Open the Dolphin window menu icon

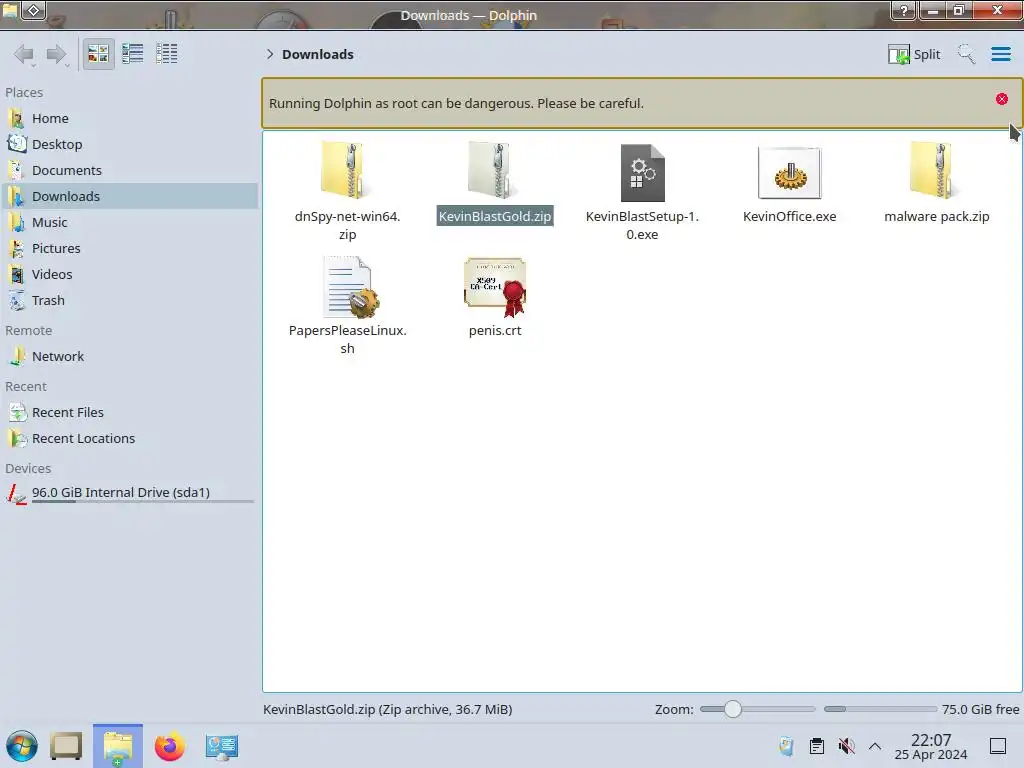point(10,9)
